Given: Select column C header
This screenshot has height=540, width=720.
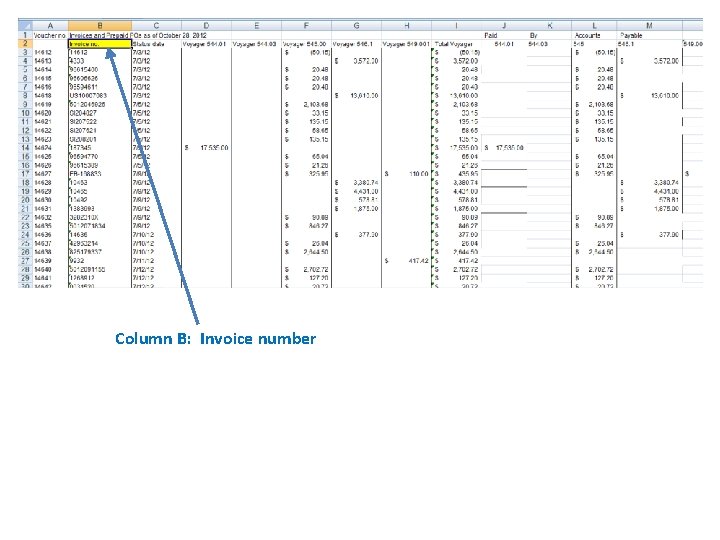Looking at the screenshot, I should pyautogui.click(x=157, y=26).
